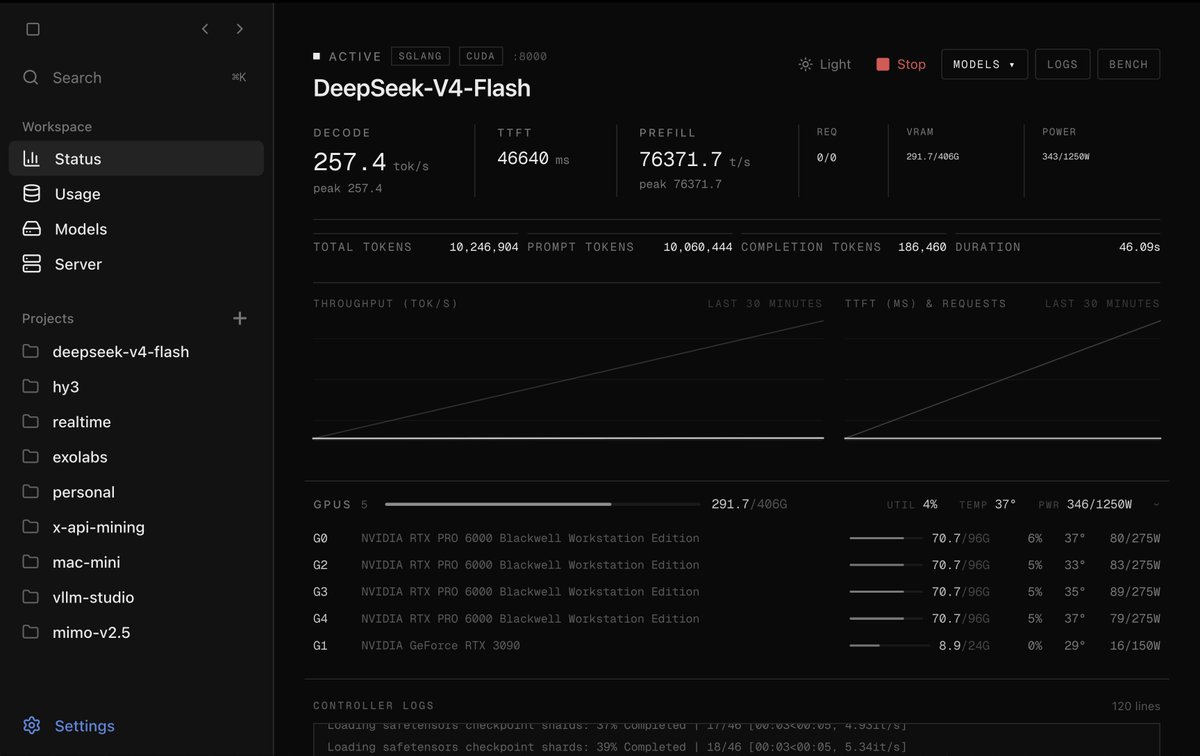Image resolution: width=1200 pixels, height=756 pixels.
Task: Select the G2 GPU row name
Action: pyautogui.click(x=530, y=565)
